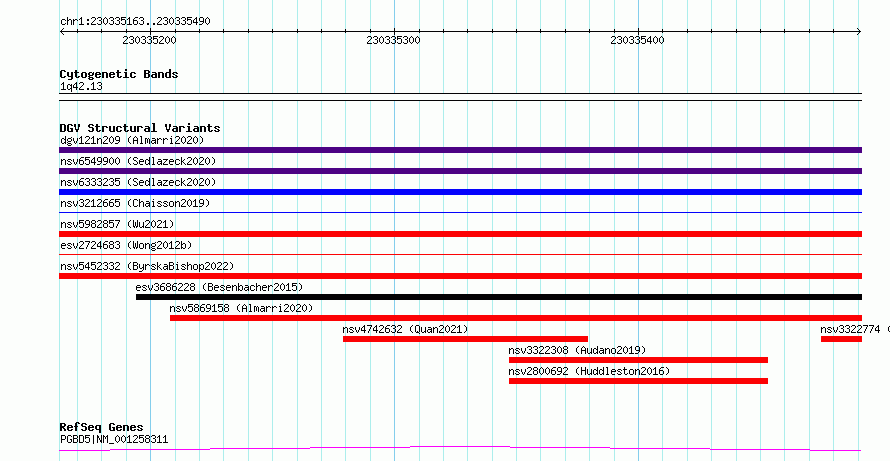Select the black bar under esv3686228

pos(499,297)
